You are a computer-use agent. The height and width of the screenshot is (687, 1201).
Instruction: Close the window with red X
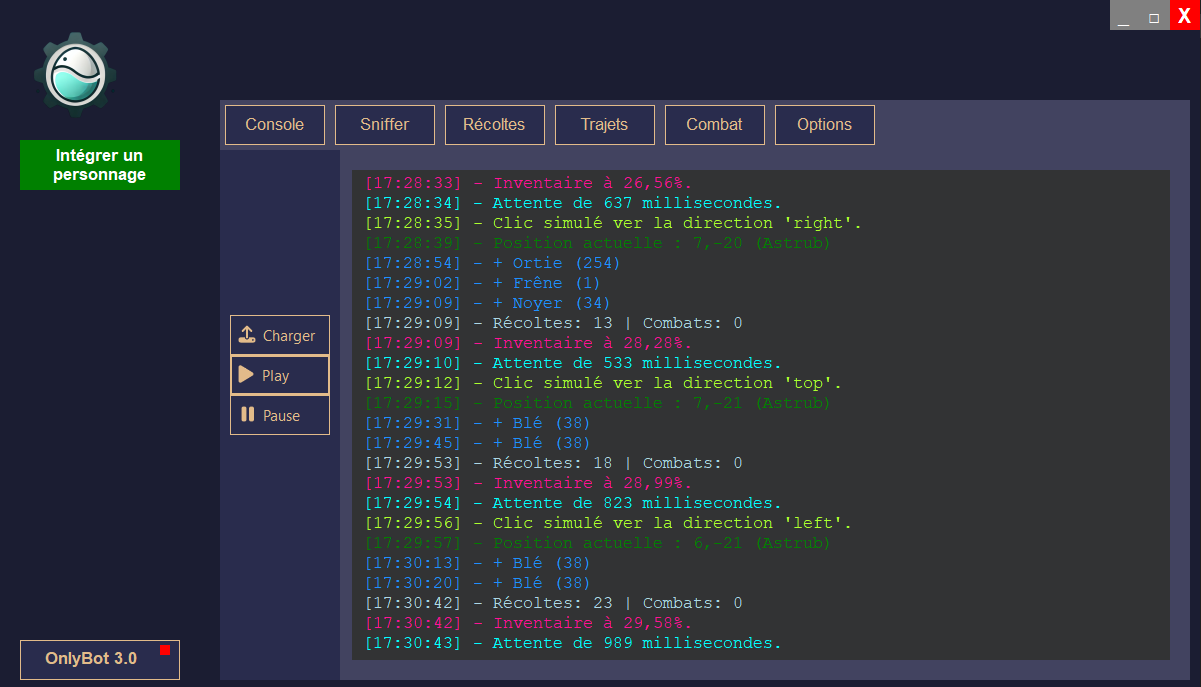[1185, 15]
